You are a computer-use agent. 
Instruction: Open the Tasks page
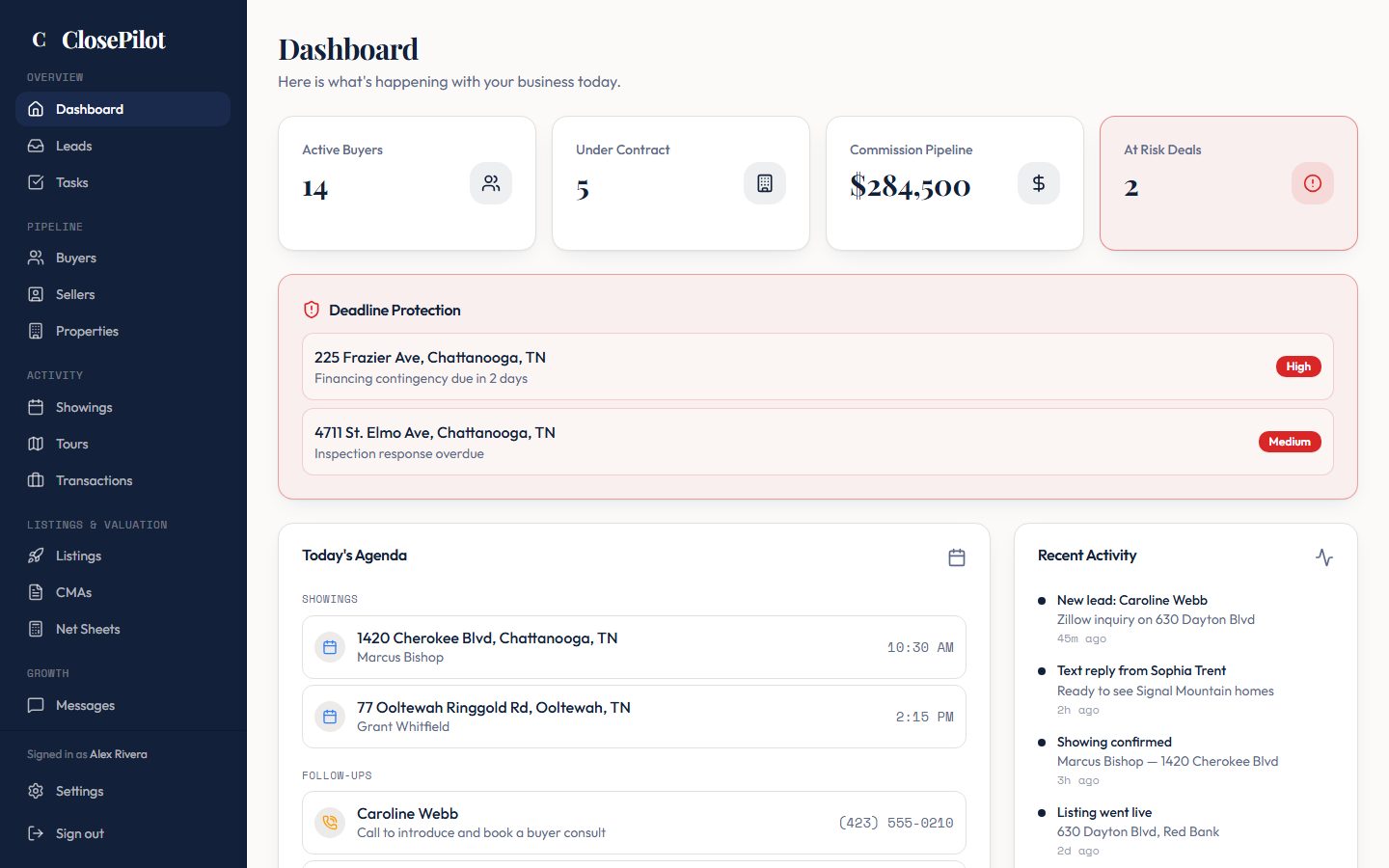click(x=123, y=182)
